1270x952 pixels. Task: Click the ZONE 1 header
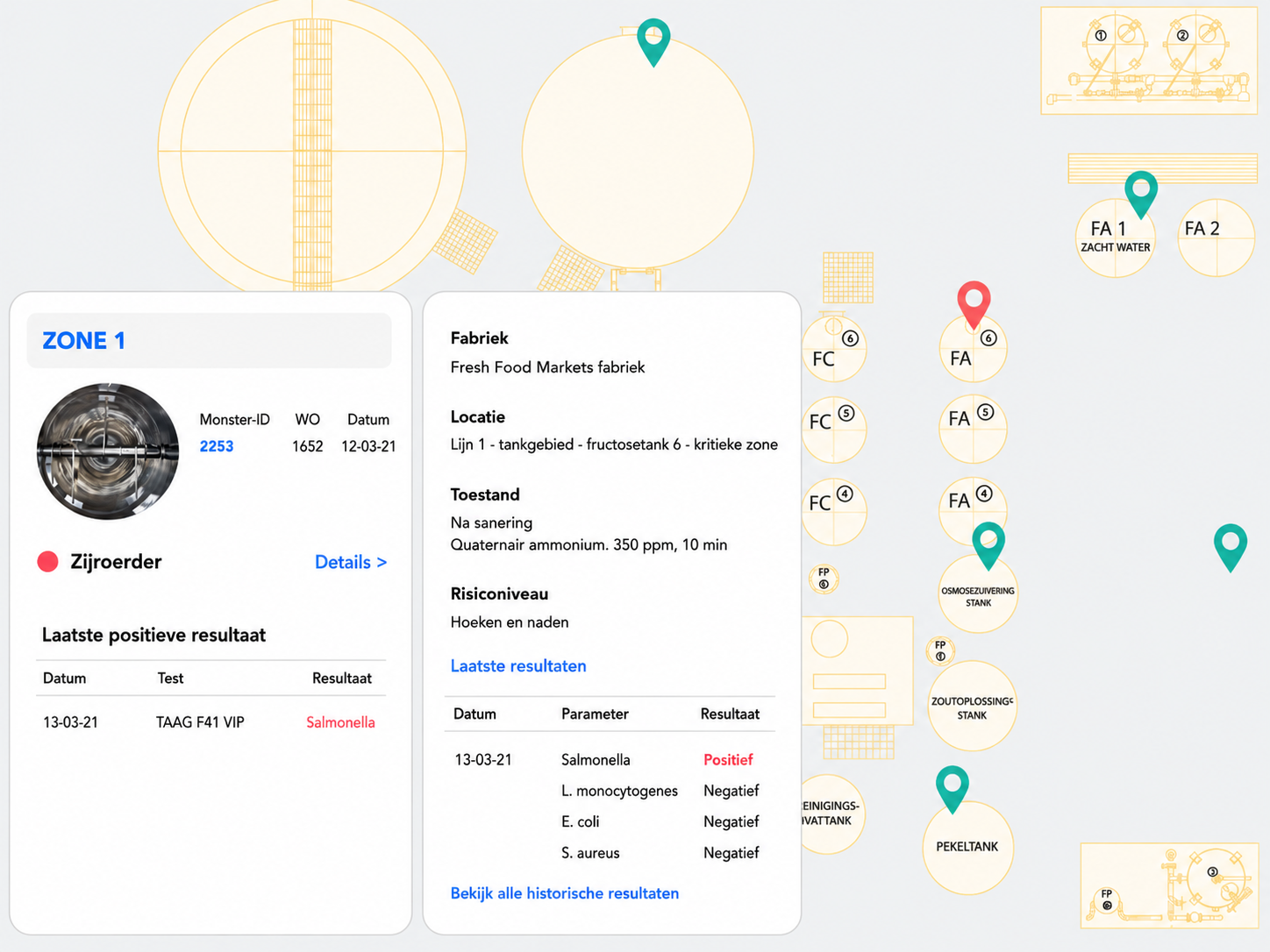point(209,340)
